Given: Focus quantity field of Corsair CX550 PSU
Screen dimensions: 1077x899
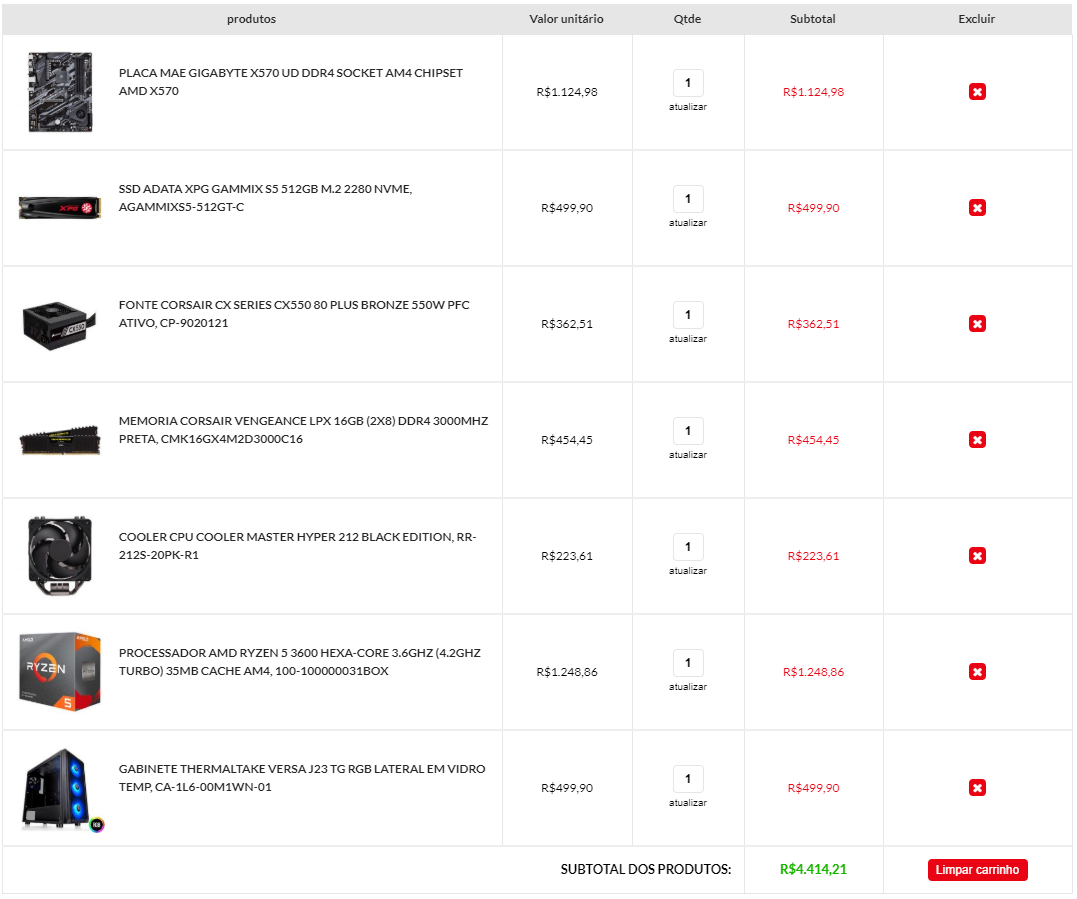Looking at the screenshot, I should [688, 315].
